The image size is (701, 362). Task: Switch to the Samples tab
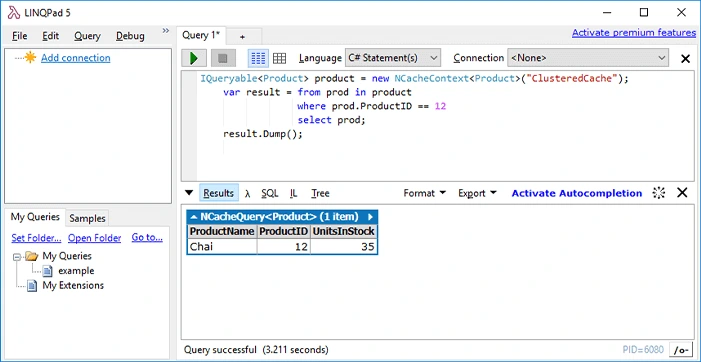point(88,218)
